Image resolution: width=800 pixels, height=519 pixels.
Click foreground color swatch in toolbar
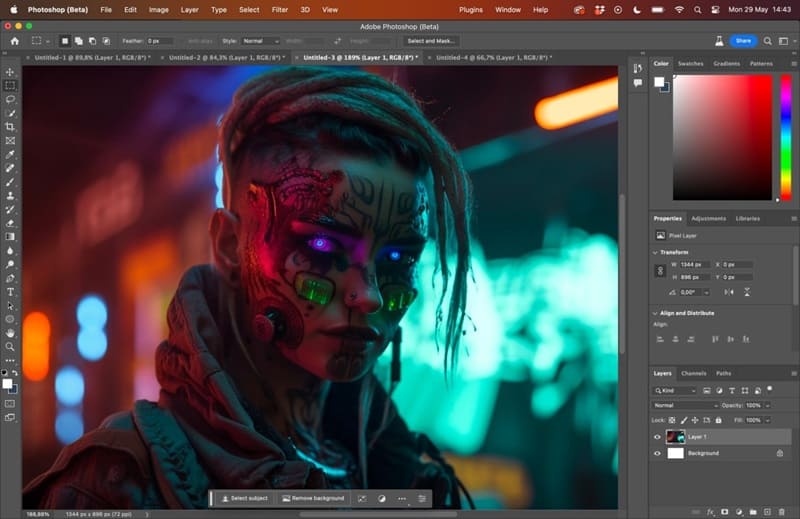click(7, 384)
